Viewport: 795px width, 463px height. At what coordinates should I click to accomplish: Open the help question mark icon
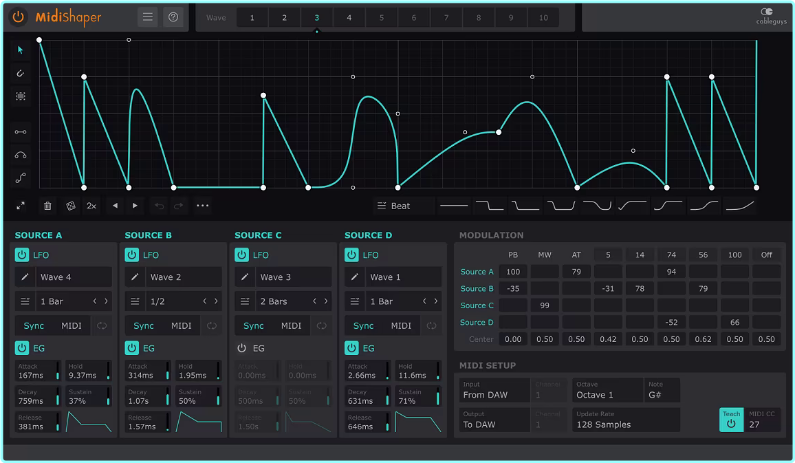coord(173,17)
